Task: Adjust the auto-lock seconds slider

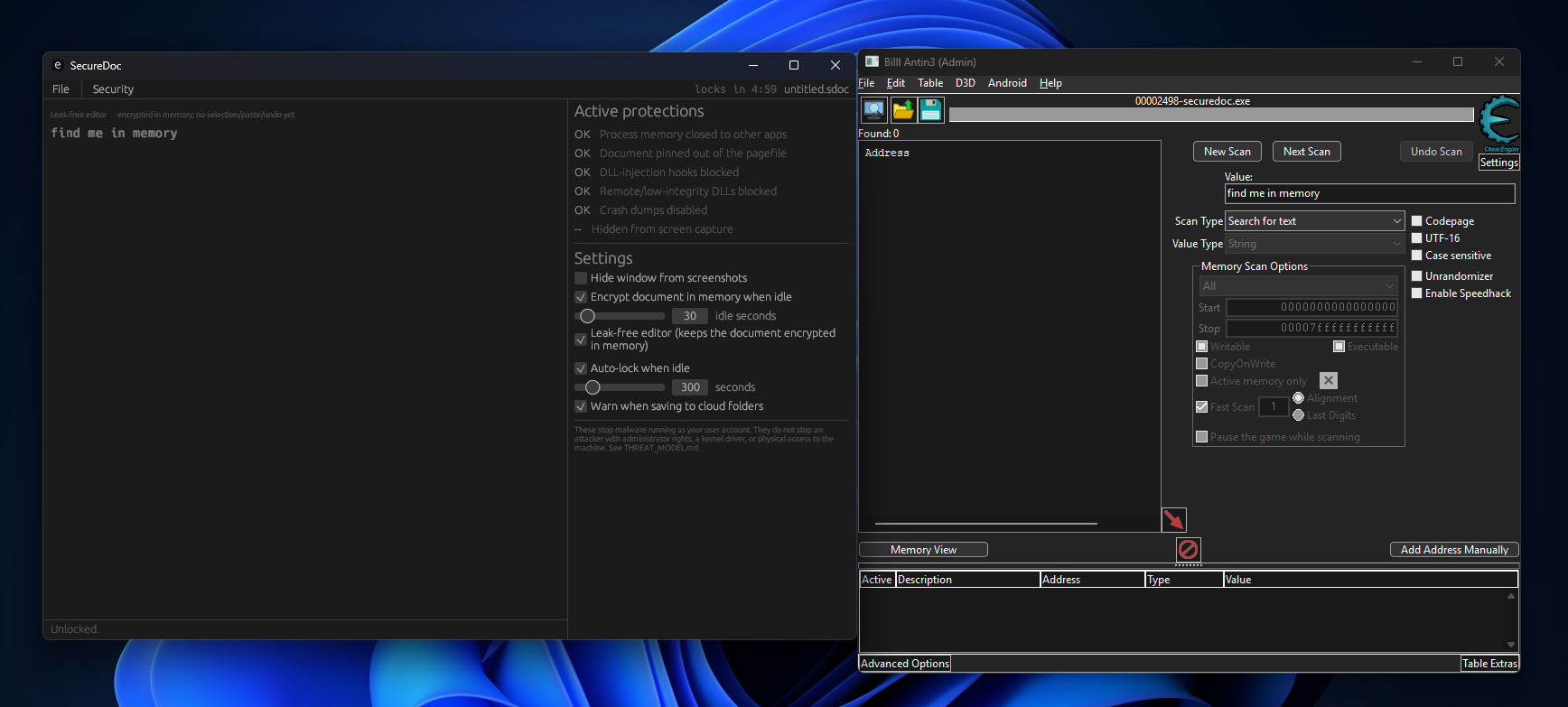Action: 620,387
